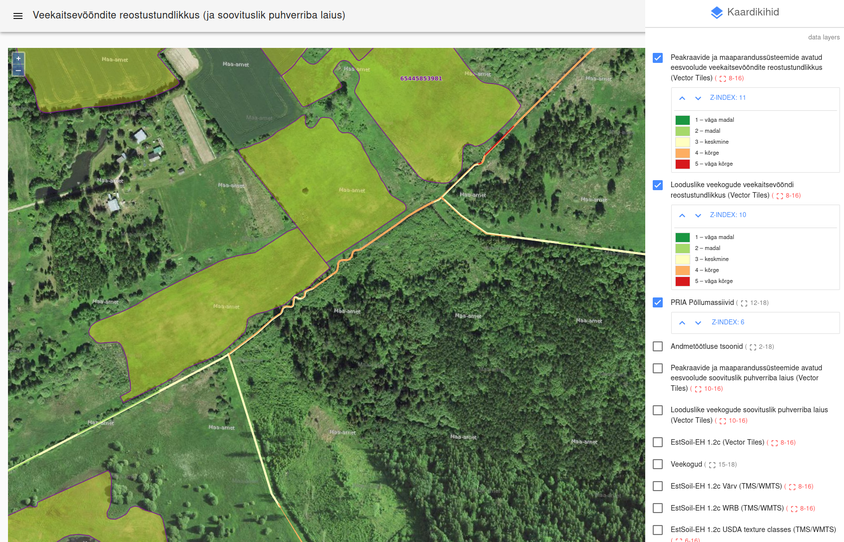844x542 pixels.
Task: Open the hamburger menu
Action: click(17, 16)
